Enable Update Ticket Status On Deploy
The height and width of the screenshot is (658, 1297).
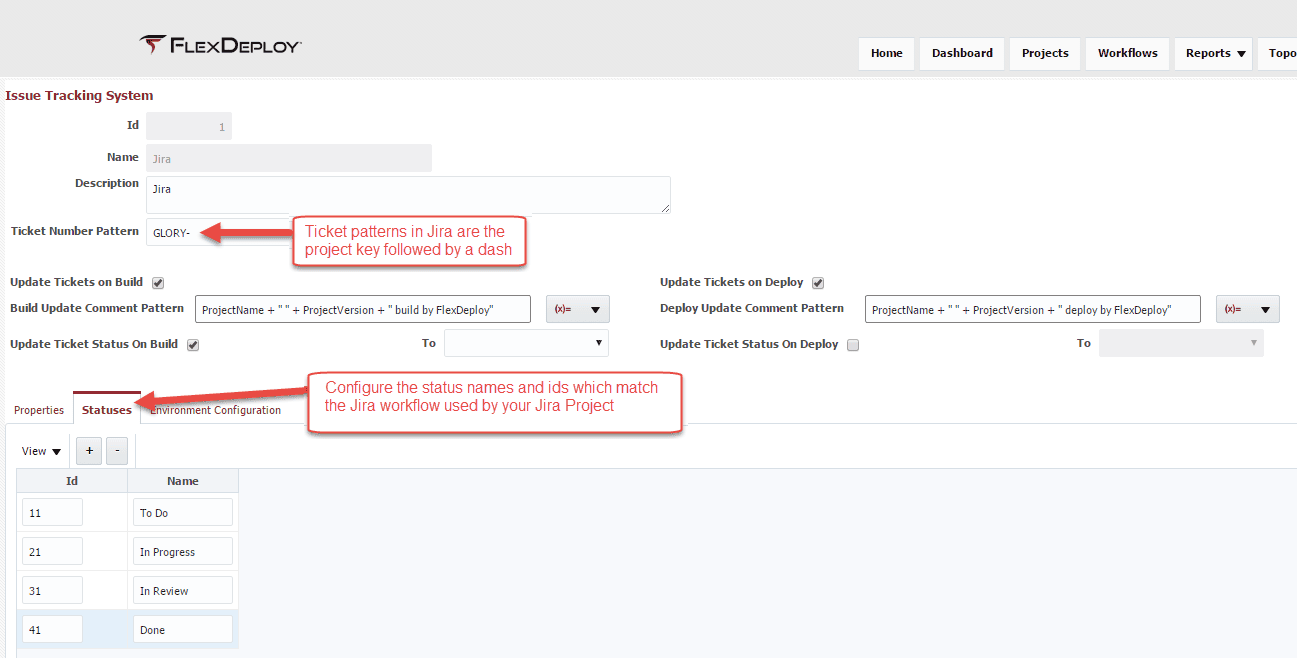pos(853,345)
